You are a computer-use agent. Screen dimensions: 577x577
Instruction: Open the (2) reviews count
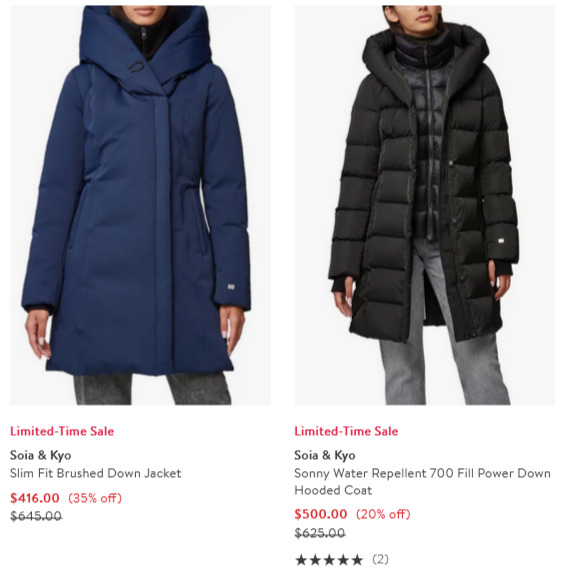tap(380, 559)
